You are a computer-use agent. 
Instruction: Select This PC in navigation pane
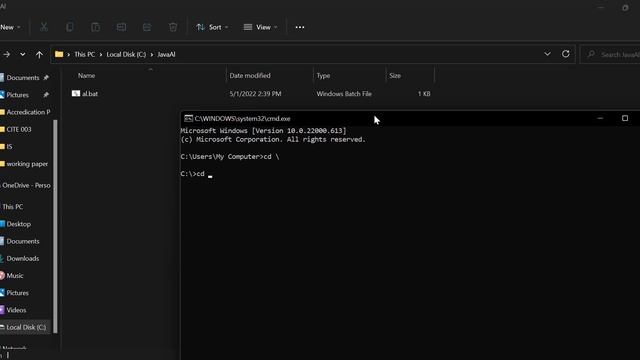point(13,207)
